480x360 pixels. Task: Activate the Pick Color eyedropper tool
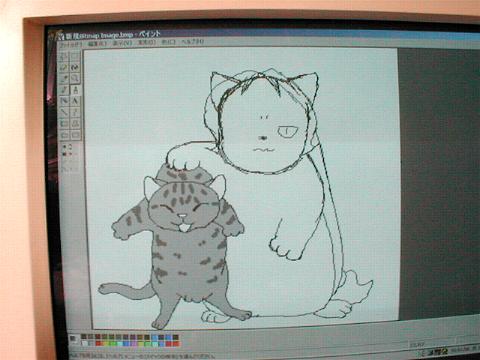point(64,79)
